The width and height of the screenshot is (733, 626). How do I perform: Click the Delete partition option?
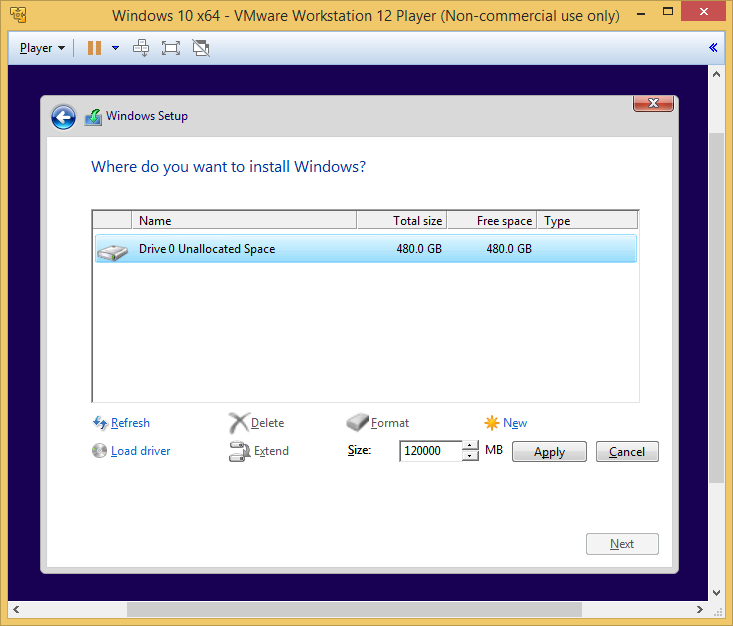pos(267,423)
